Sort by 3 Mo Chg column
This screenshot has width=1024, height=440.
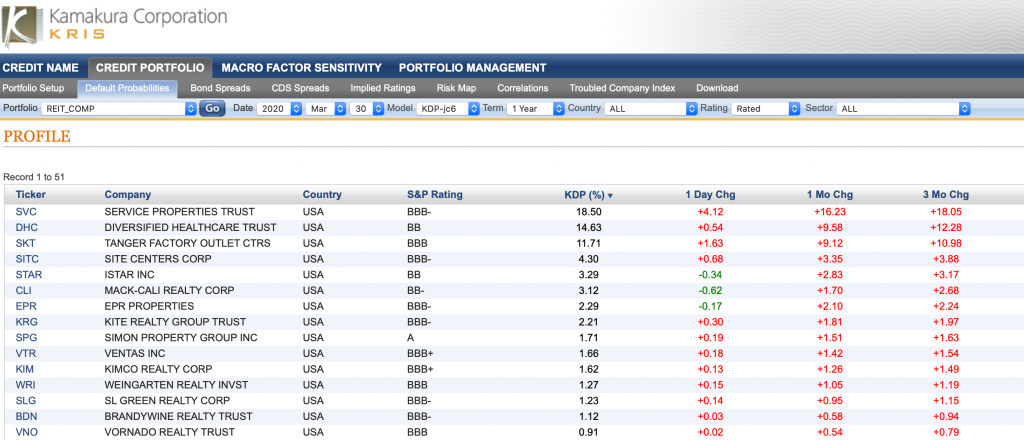click(x=946, y=195)
